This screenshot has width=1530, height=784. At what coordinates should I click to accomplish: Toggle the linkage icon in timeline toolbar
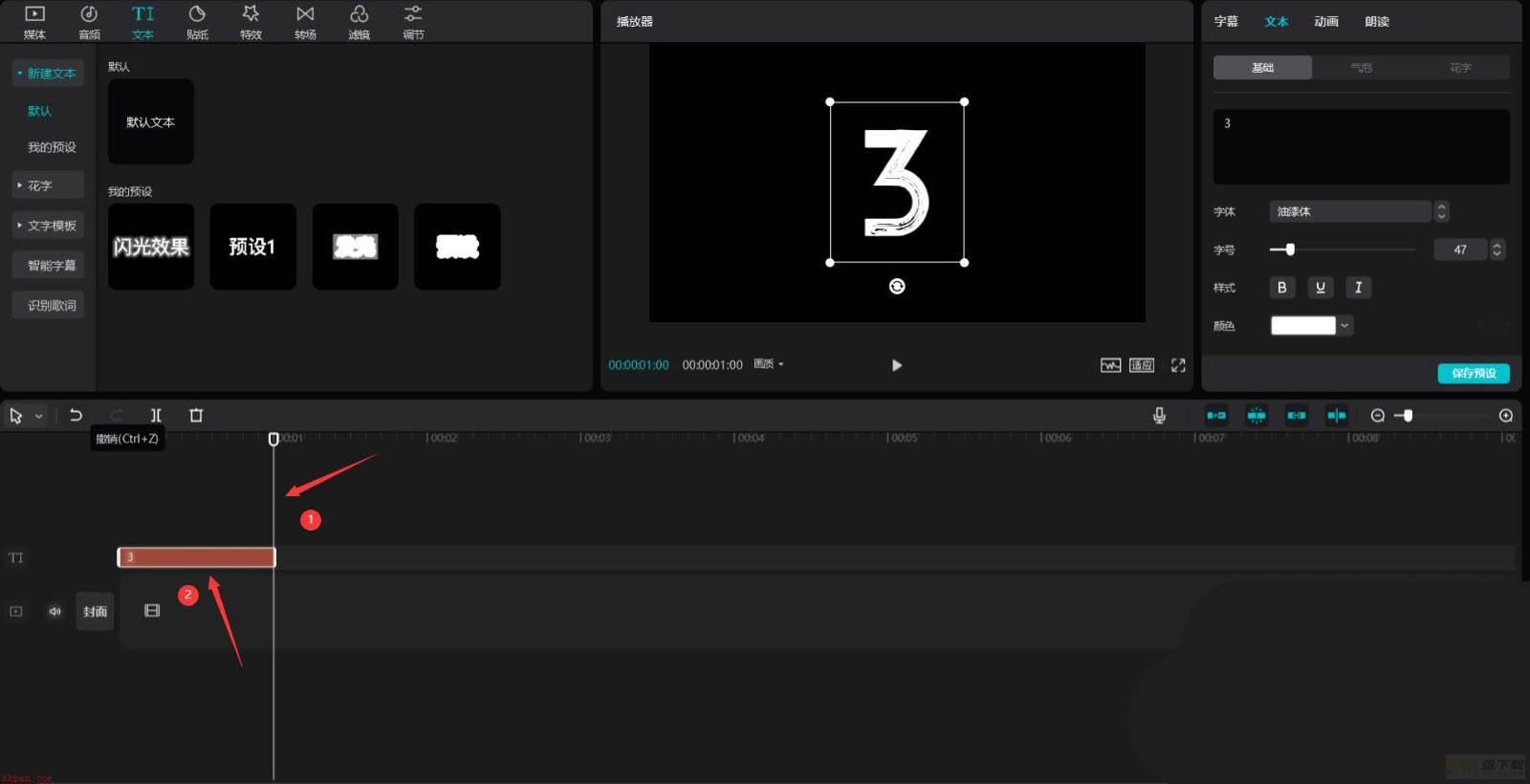[1297, 415]
